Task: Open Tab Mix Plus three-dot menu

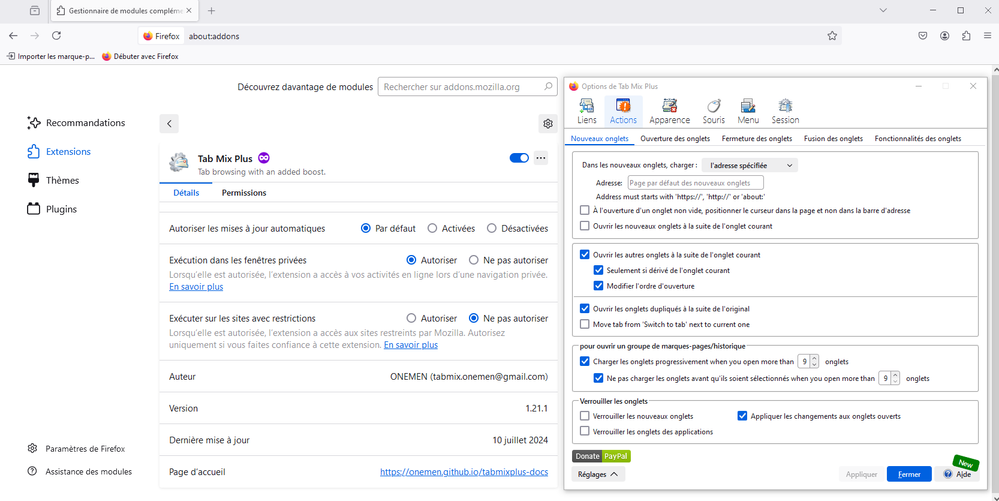Action: (x=541, y=158)
